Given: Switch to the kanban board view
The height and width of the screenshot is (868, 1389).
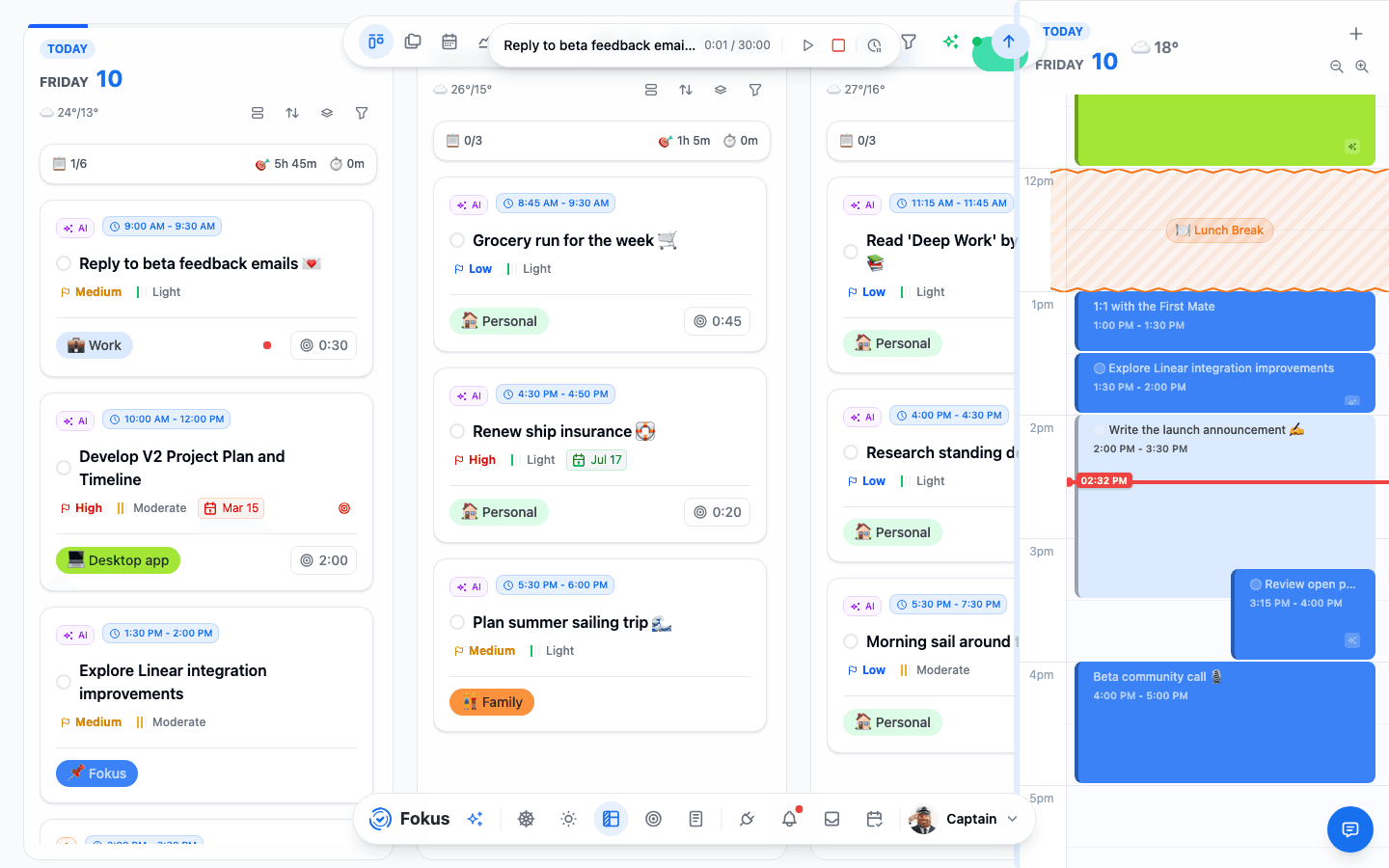Looking at the screenshot, I should point(376,41).
